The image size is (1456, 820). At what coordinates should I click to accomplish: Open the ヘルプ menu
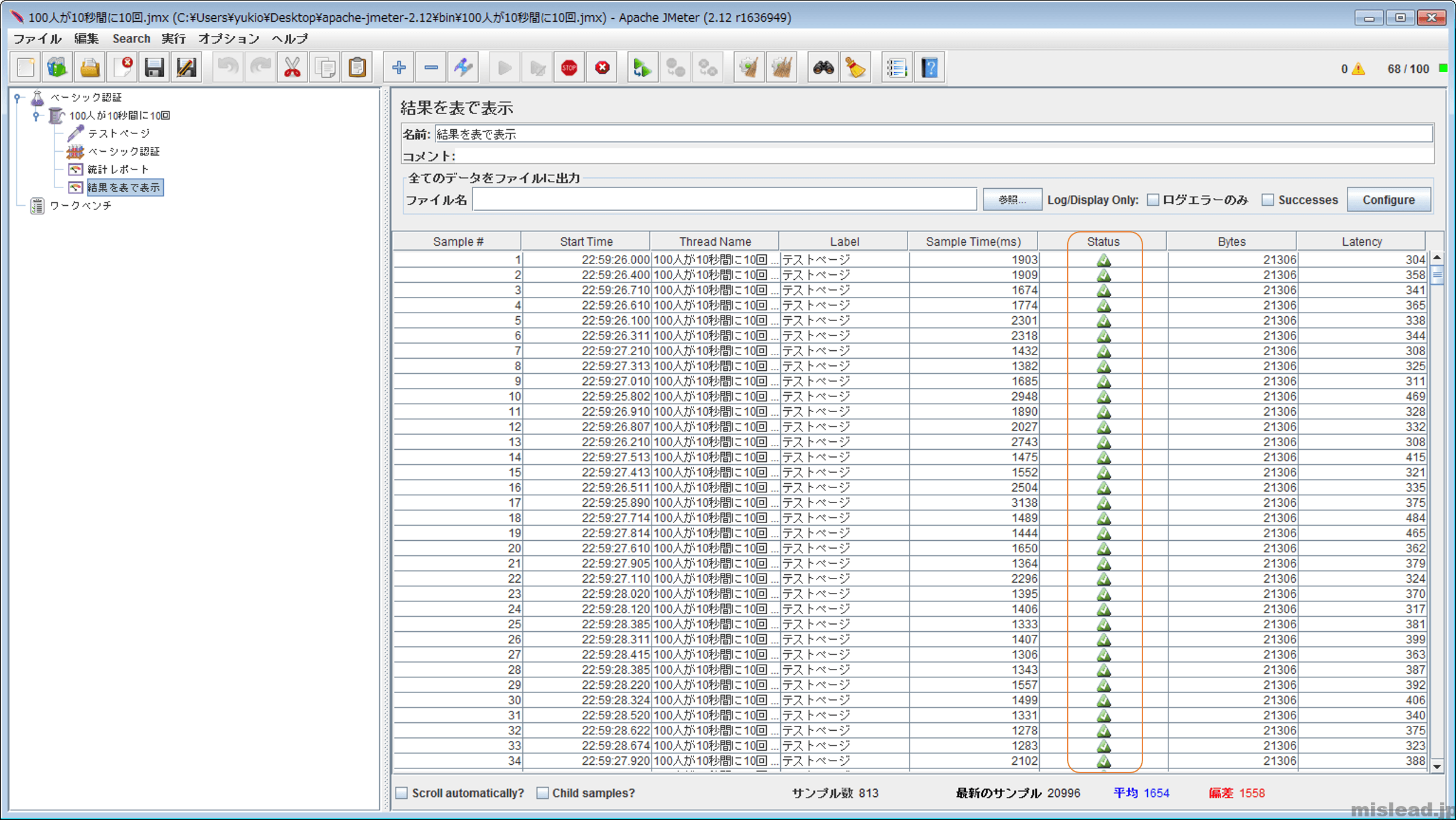point(290,38)
